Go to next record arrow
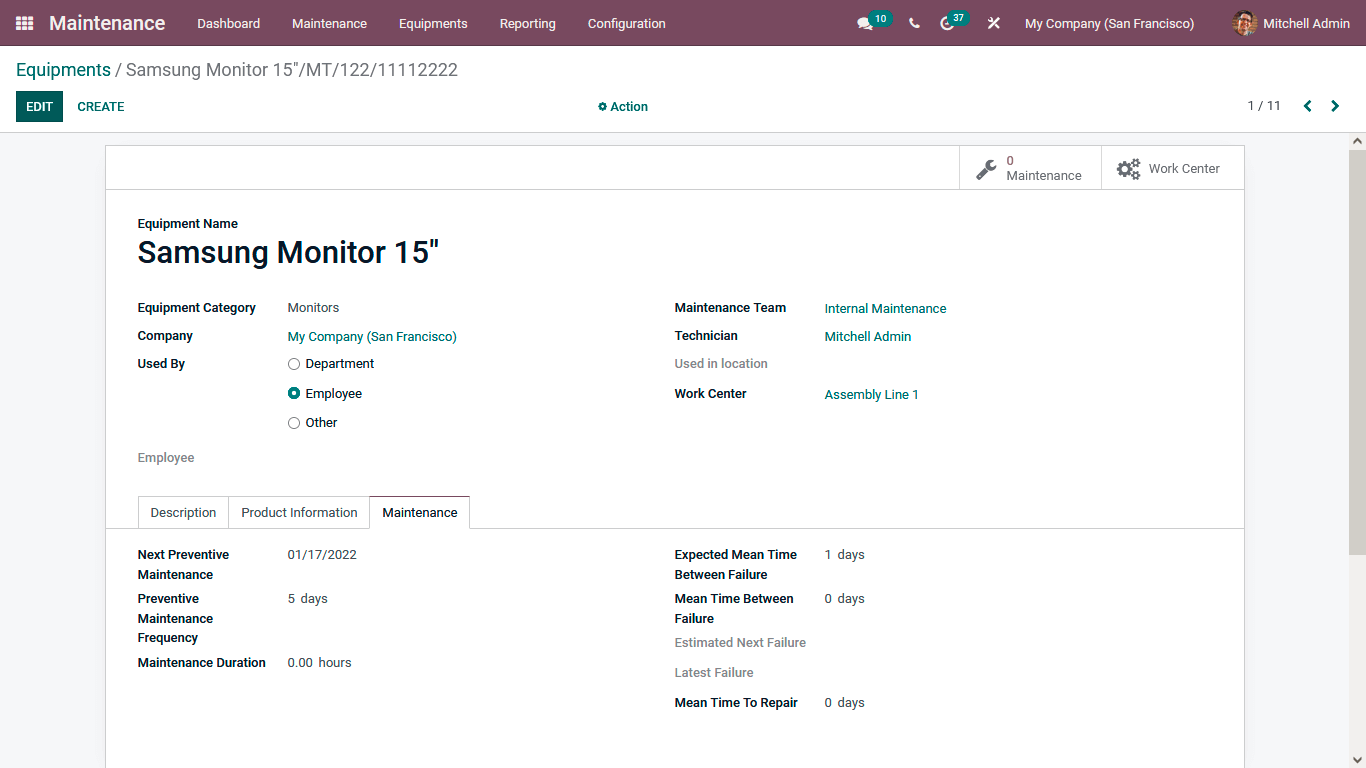The width and height of the screenshot is (1366, 768). pos(1335,106)
